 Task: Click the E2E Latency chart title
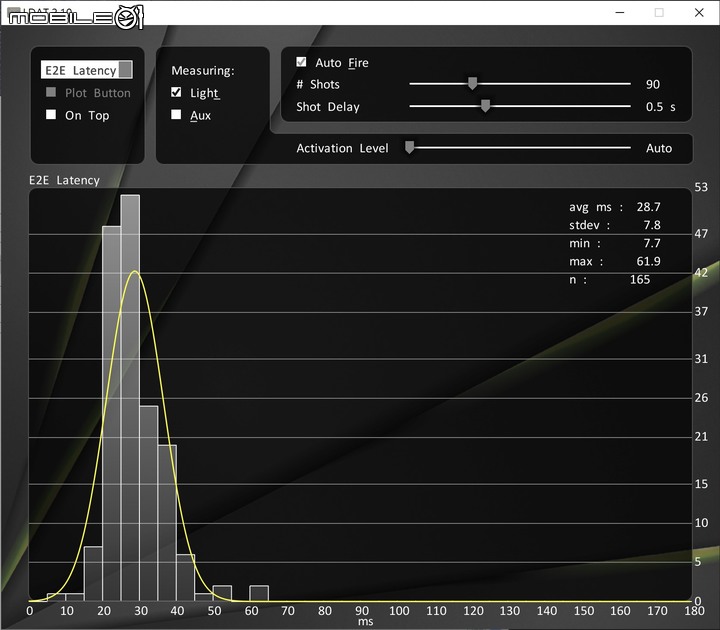point(64,180)
